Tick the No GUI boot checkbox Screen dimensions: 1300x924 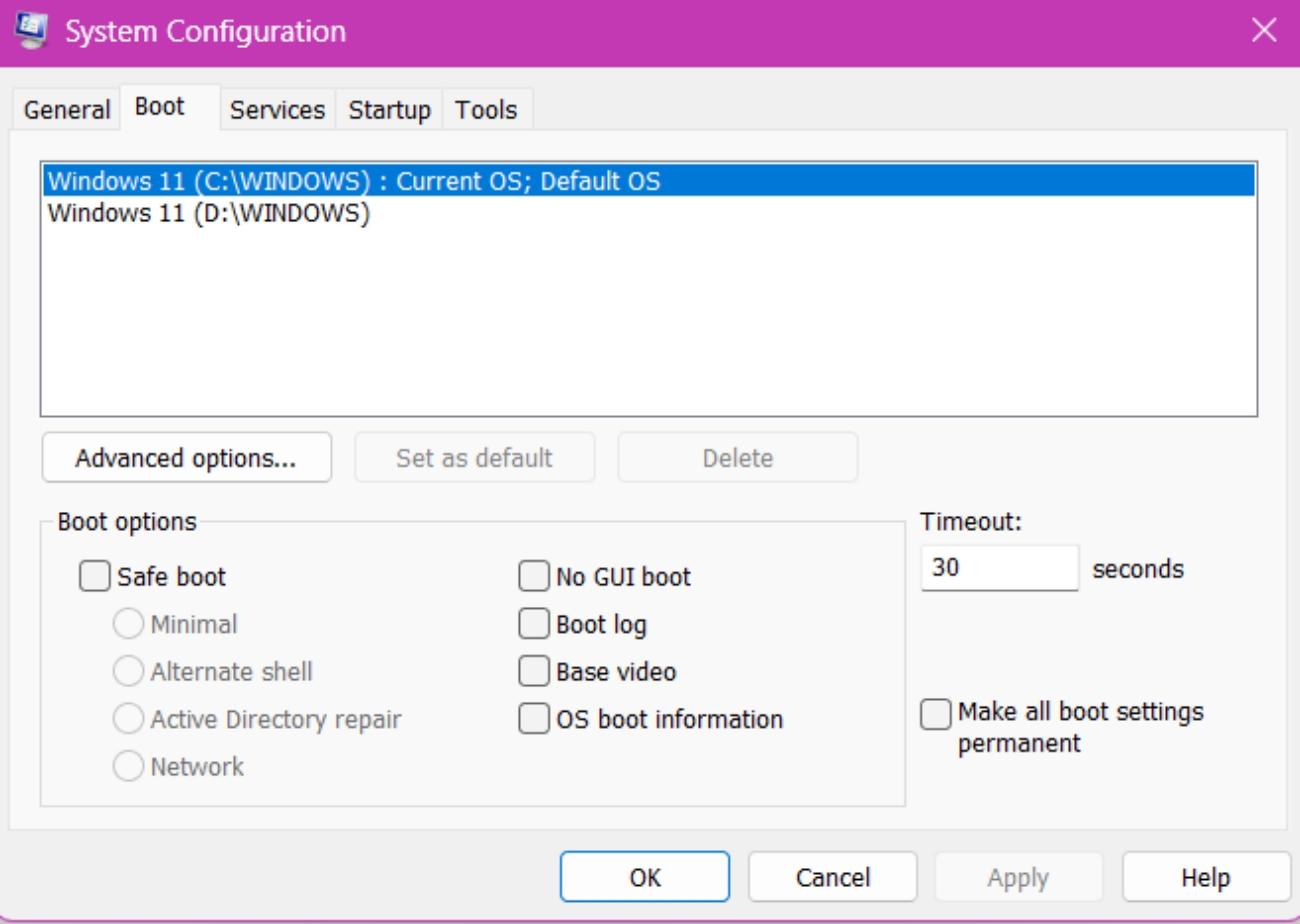tap(534, 576)
